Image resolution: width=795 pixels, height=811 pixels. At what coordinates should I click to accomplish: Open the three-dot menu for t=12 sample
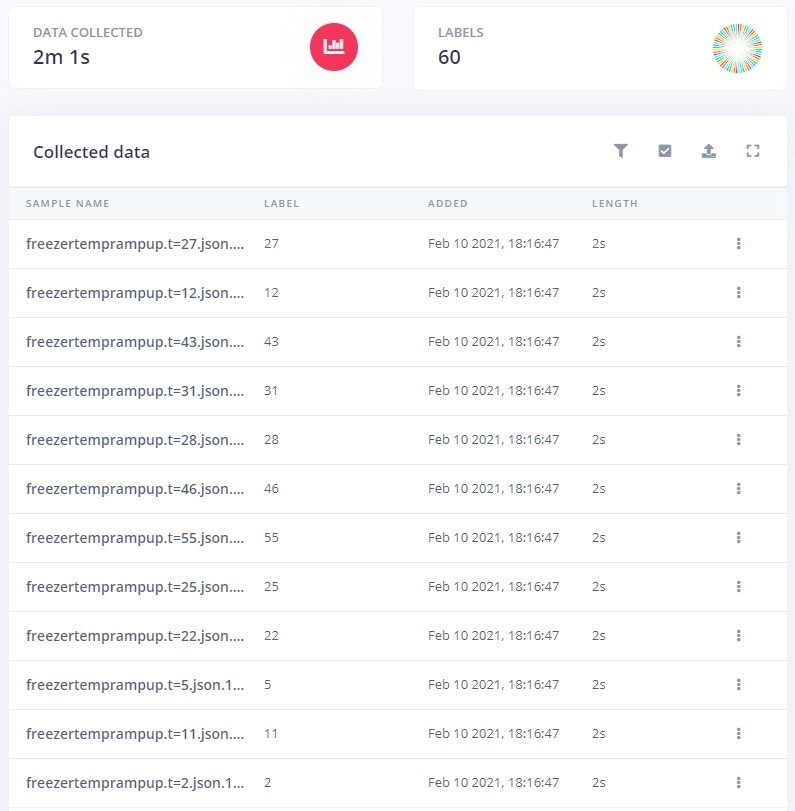pos(738,292)
